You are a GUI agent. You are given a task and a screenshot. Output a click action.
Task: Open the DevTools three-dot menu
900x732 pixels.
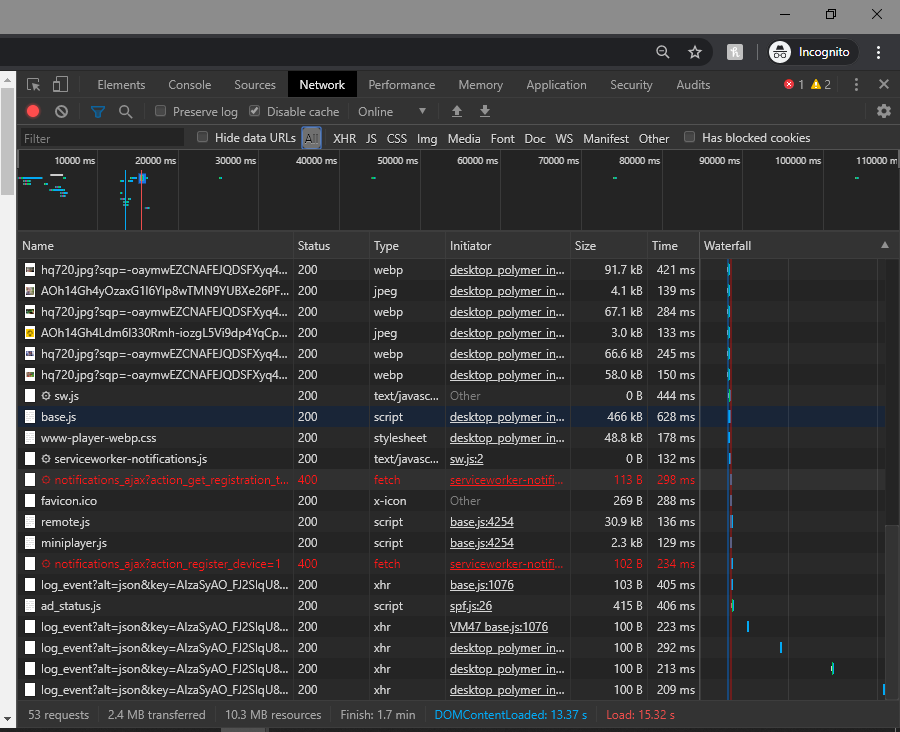pyautogui.click(x=856, y=85)
